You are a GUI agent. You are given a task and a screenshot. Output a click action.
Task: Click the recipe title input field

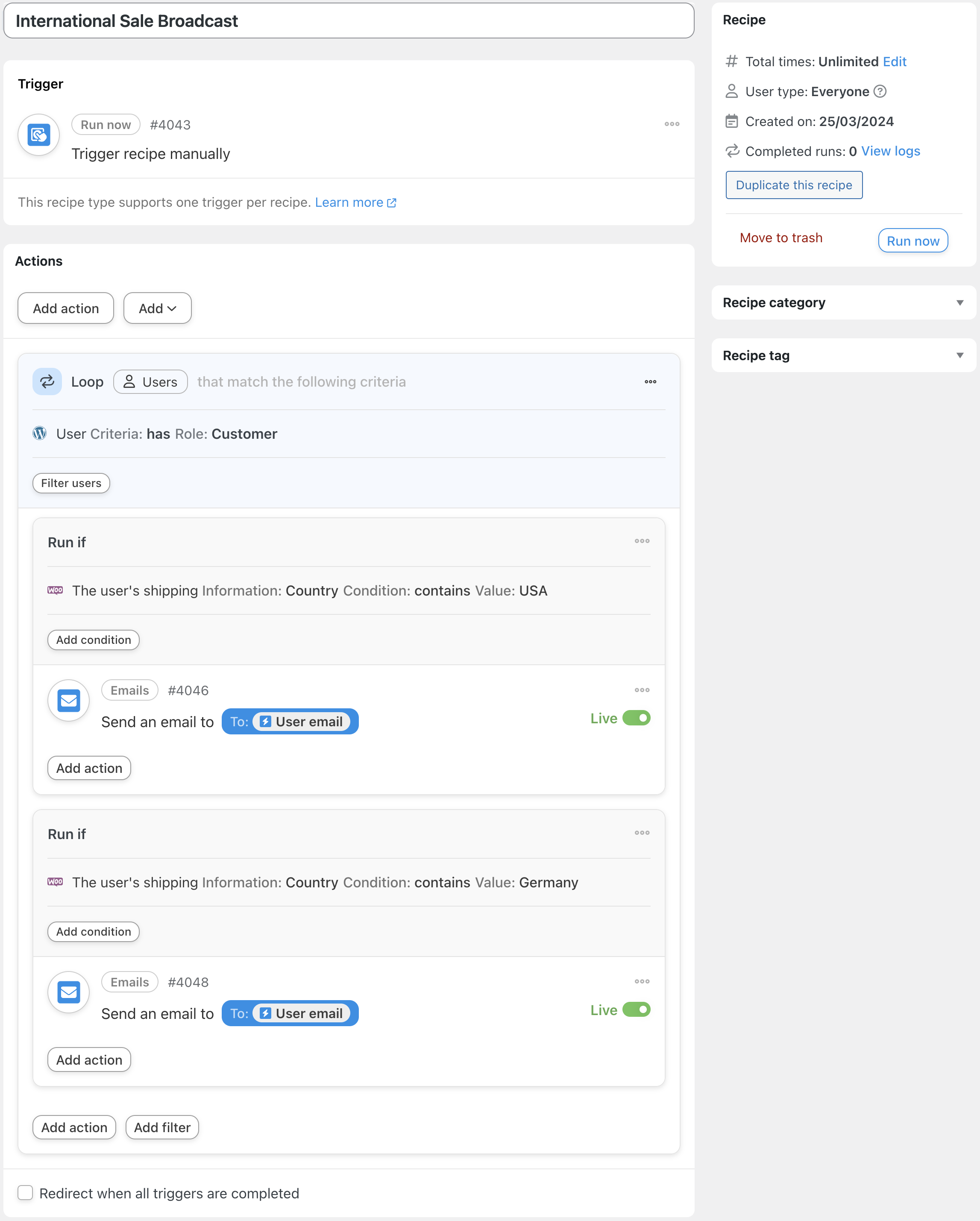point(349,21)
